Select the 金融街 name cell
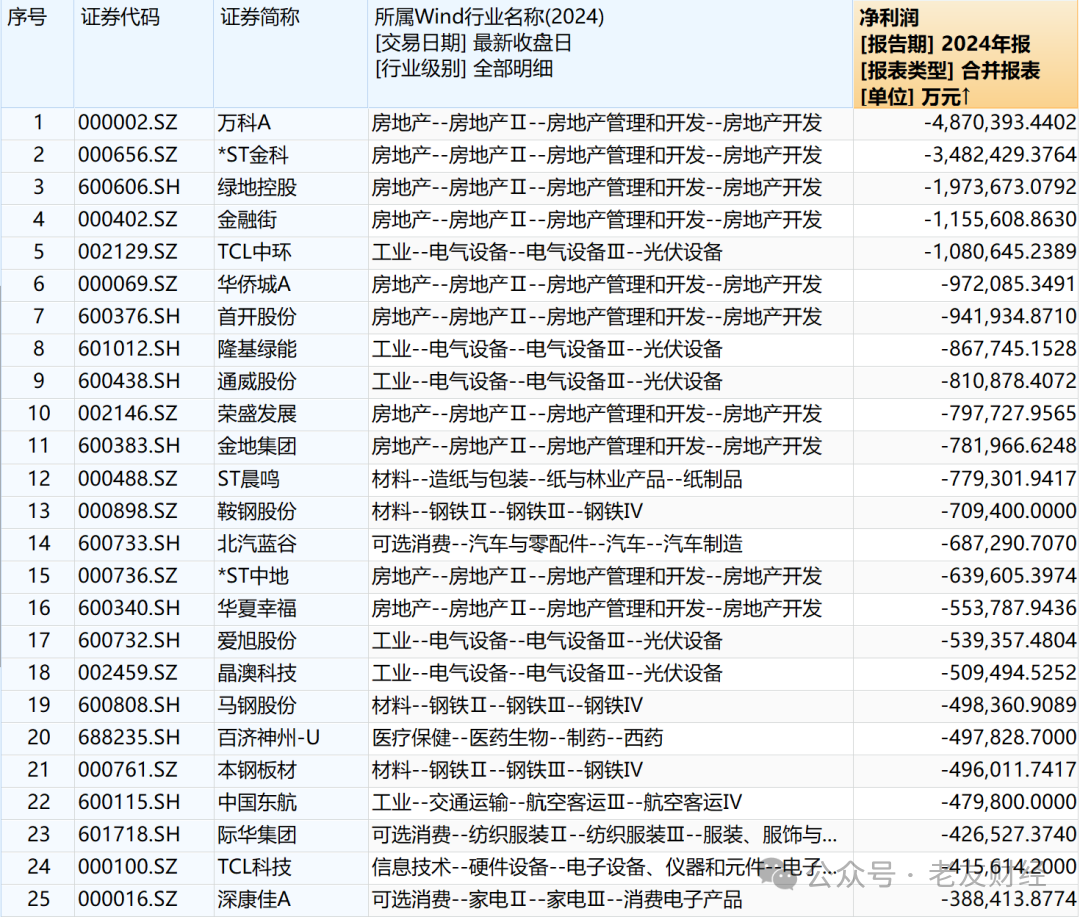This screenshot has height=917, width=1080. click(x=291, y=220)
